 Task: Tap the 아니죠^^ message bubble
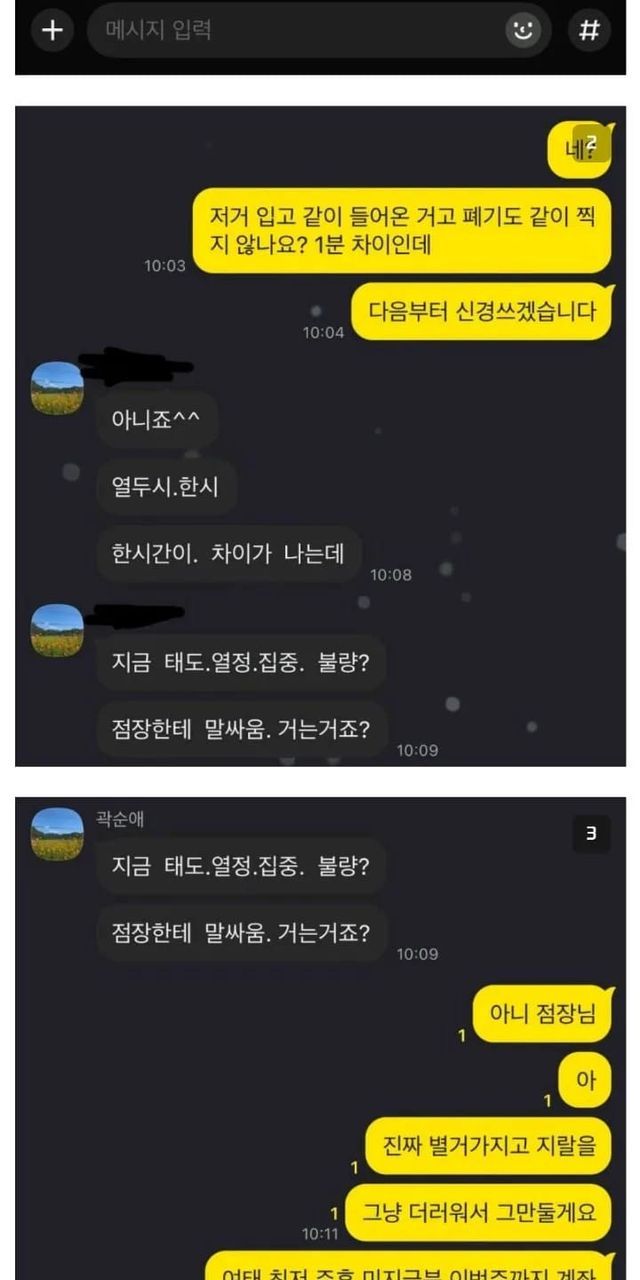coord(157,420)
